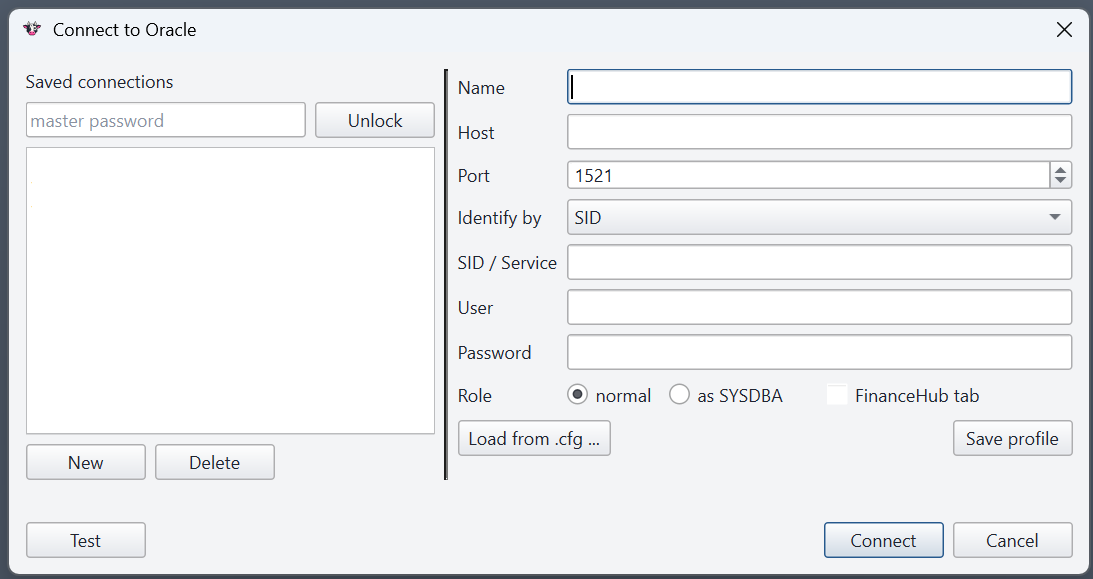Click the Delete connection button
The height and width of the screenshot is (579, 1093).
point(215,463)
